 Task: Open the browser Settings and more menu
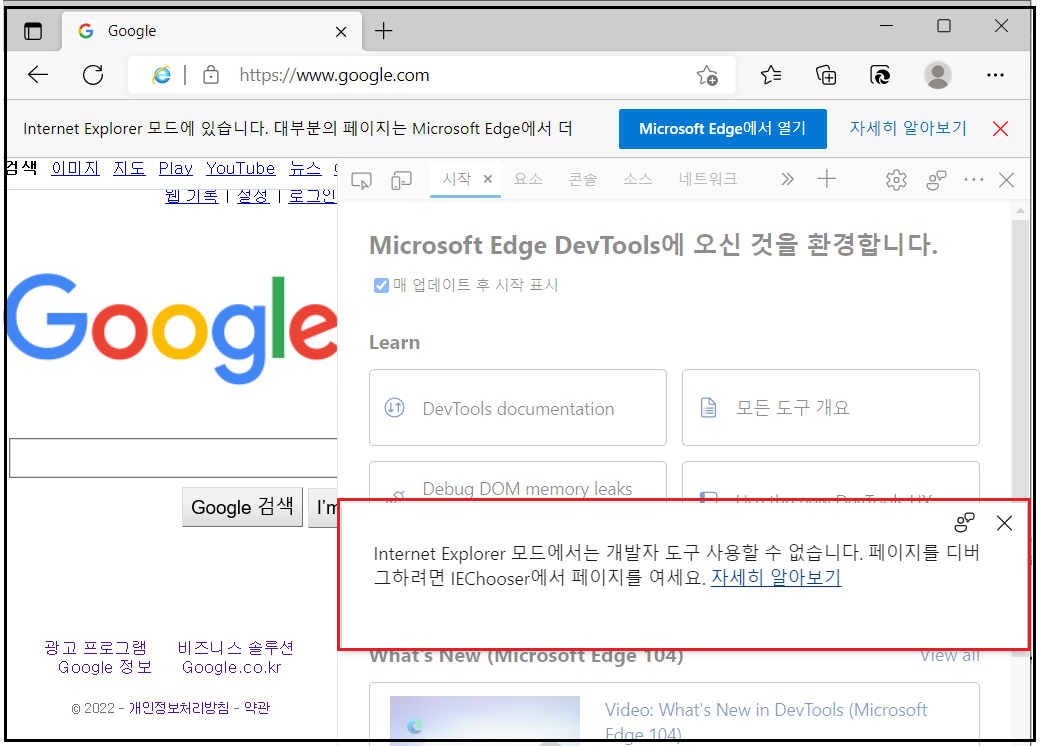[995, 75]
